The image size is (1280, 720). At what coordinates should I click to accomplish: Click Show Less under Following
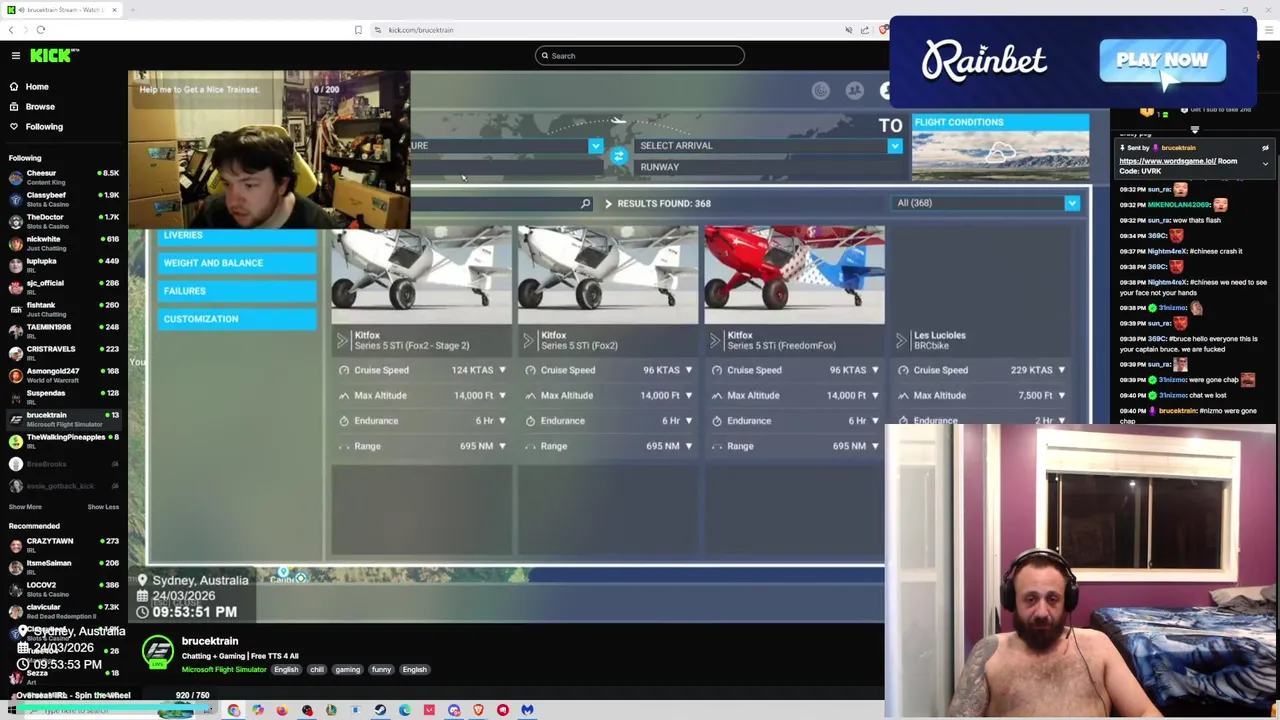click(x=103, y=507)
